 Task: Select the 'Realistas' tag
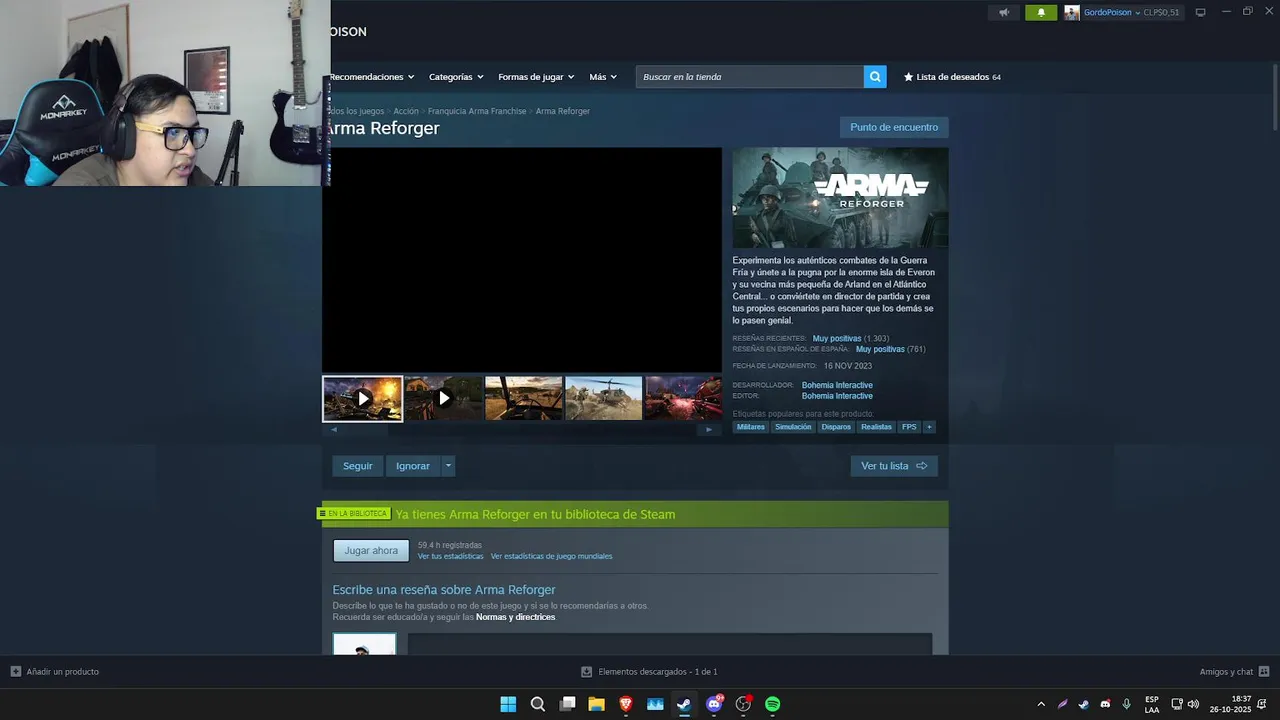tap(876, 427)
